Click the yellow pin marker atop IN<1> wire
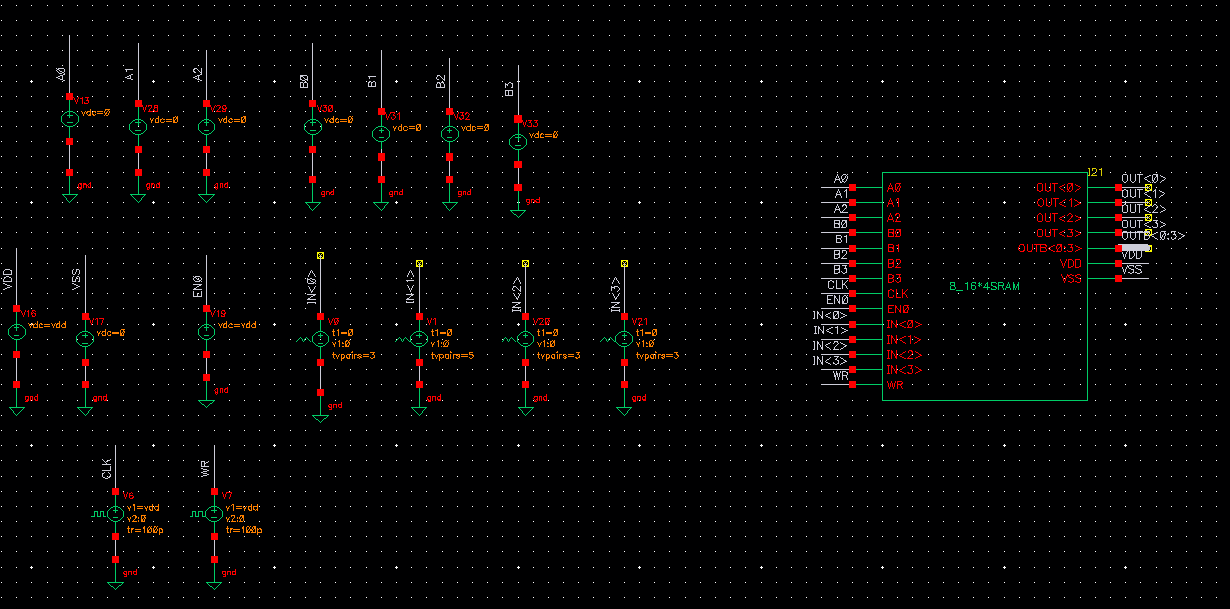Viewport: 1230px width, 609px height. [419, 262]
